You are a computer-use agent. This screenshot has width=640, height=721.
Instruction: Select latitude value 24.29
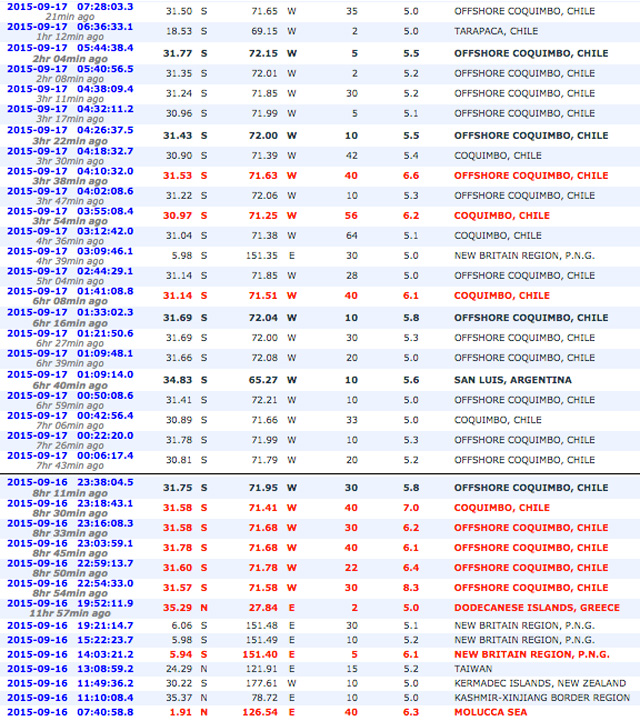pyautogui.click(x=179, y=669)
